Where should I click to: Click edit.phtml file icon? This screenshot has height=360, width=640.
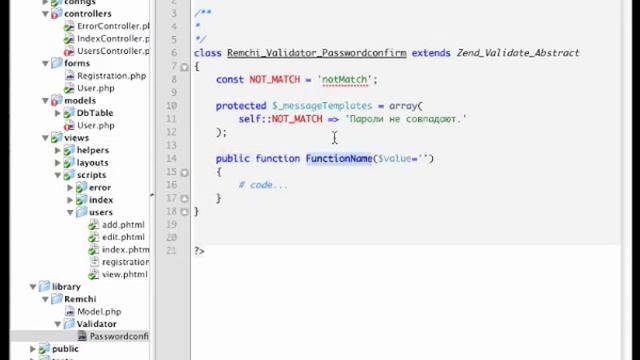(94, 237)
